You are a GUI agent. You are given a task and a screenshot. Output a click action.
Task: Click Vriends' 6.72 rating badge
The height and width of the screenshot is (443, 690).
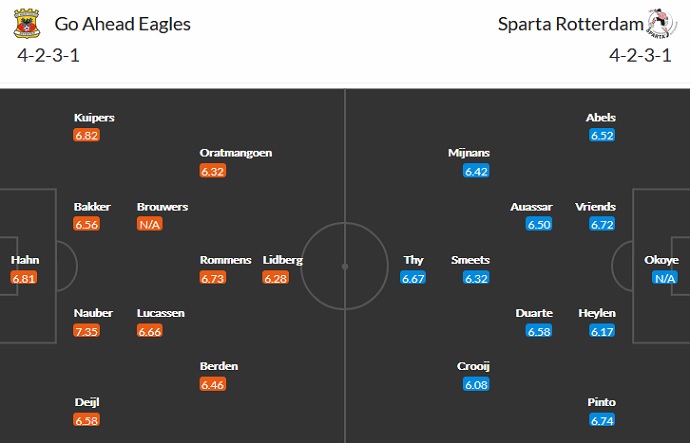click(x=602, y=224)
